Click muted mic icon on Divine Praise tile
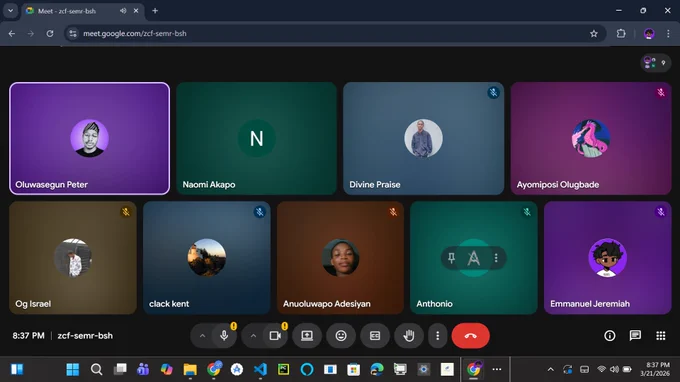 pos(493,92)
